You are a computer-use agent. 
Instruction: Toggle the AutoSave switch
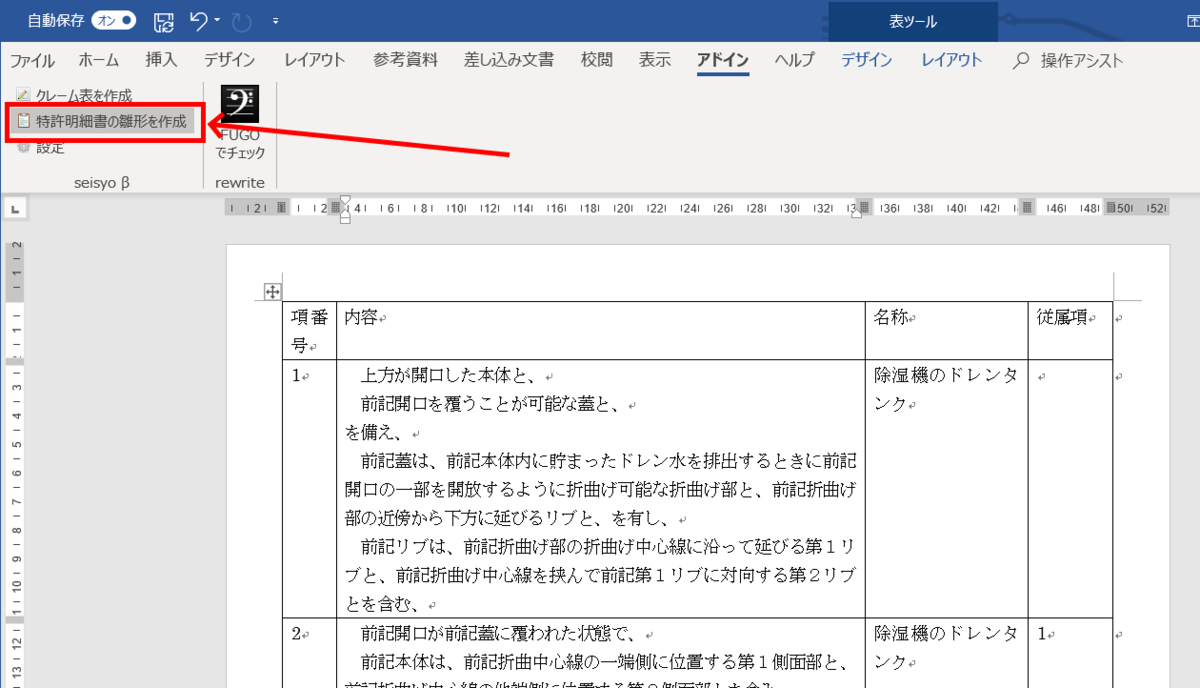tap(114, 20)
